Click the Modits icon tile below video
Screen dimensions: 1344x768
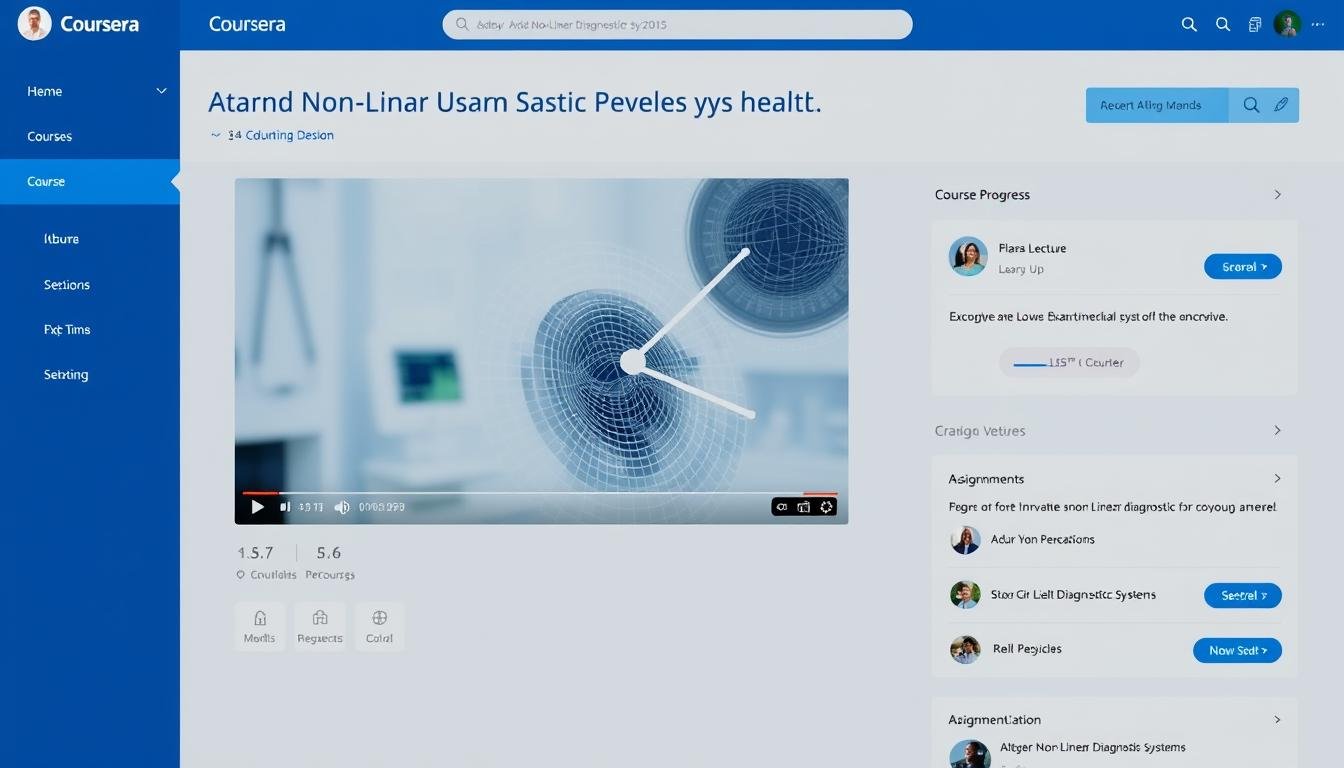click(x=260, y=627)
